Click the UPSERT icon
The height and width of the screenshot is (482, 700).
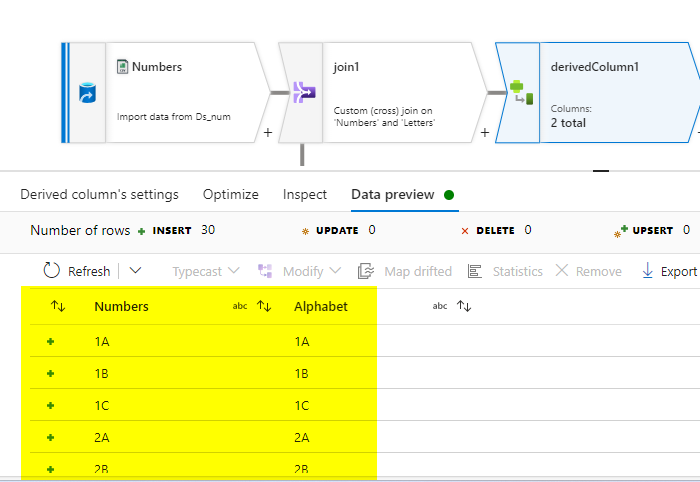[x=621, y=231]
